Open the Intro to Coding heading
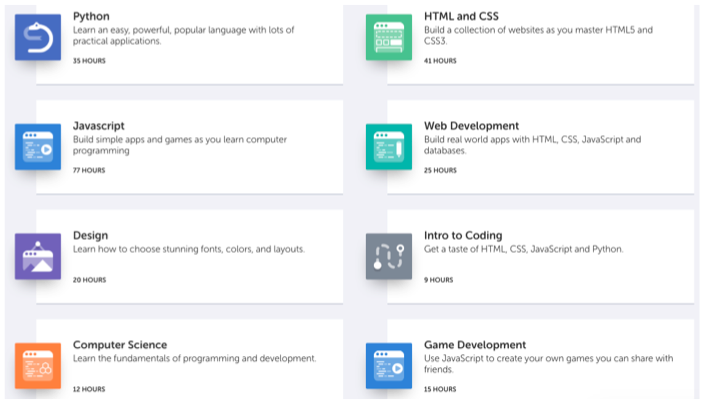The width and height of the screenshot is (713, 412). pos(466,236)
